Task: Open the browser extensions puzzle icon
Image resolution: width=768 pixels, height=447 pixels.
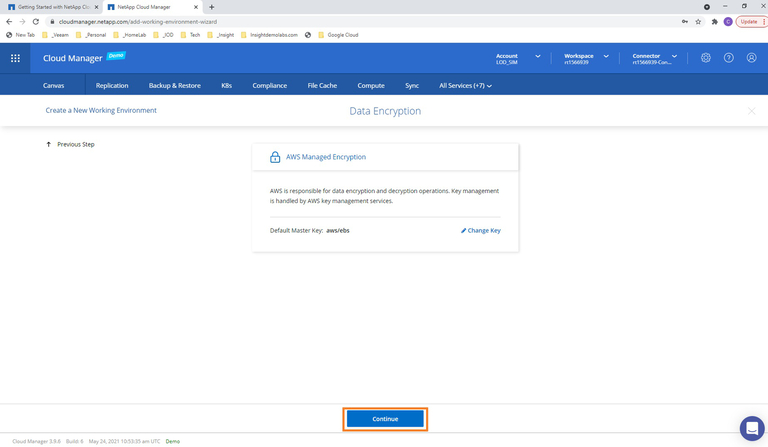Action: 713,21
